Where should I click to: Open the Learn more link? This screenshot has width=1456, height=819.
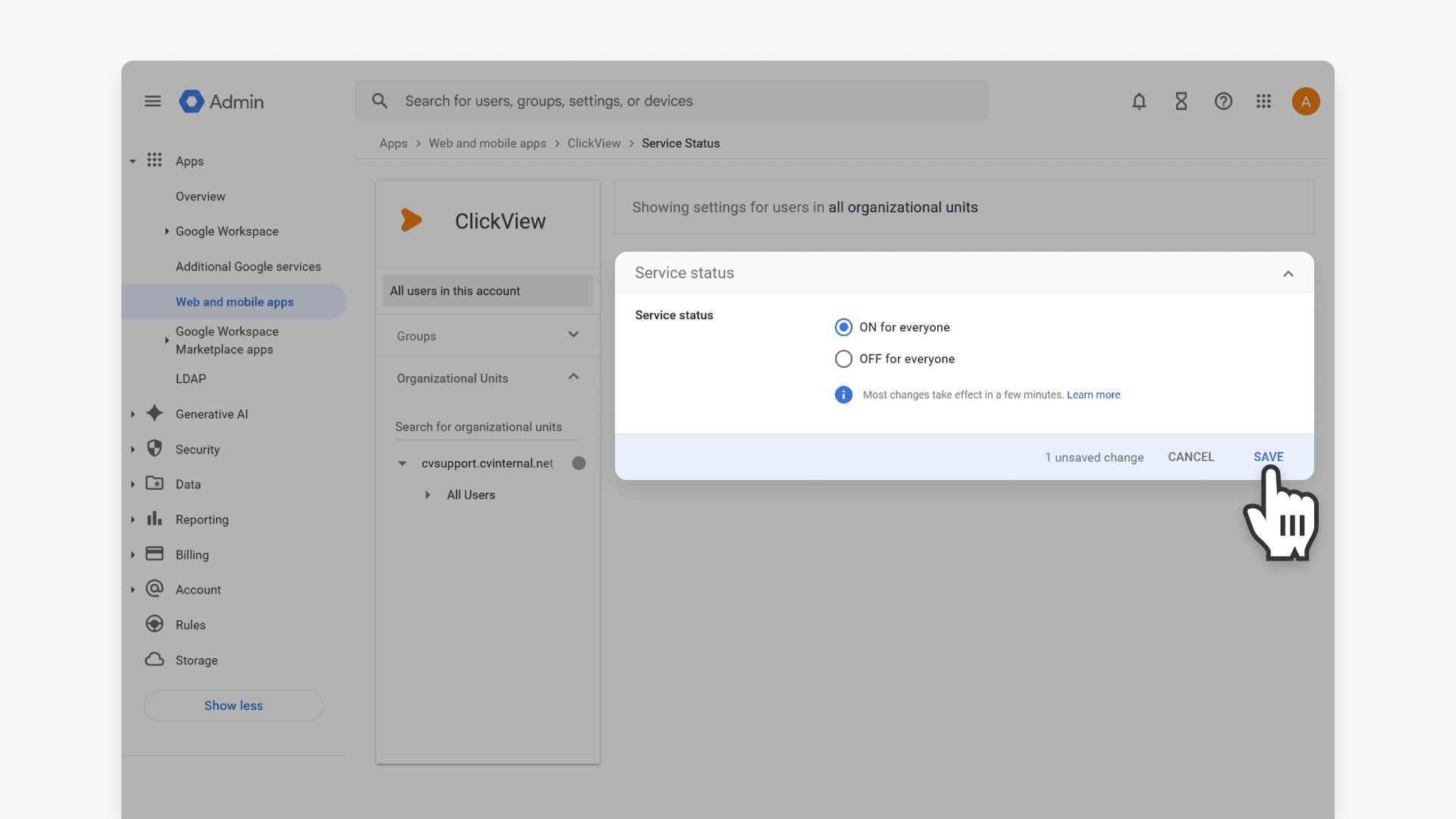point(1093,394)
